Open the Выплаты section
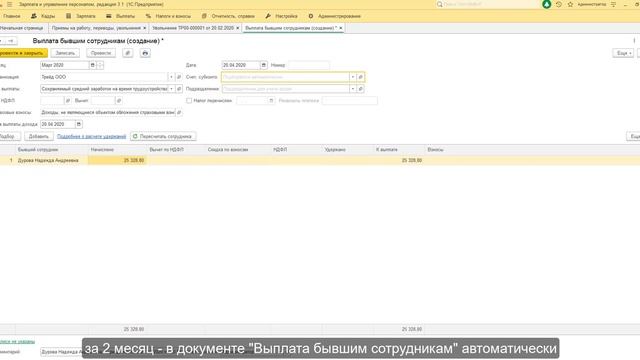Image resolution: width=640 pixels, height=360 pixels. point(120,16)
